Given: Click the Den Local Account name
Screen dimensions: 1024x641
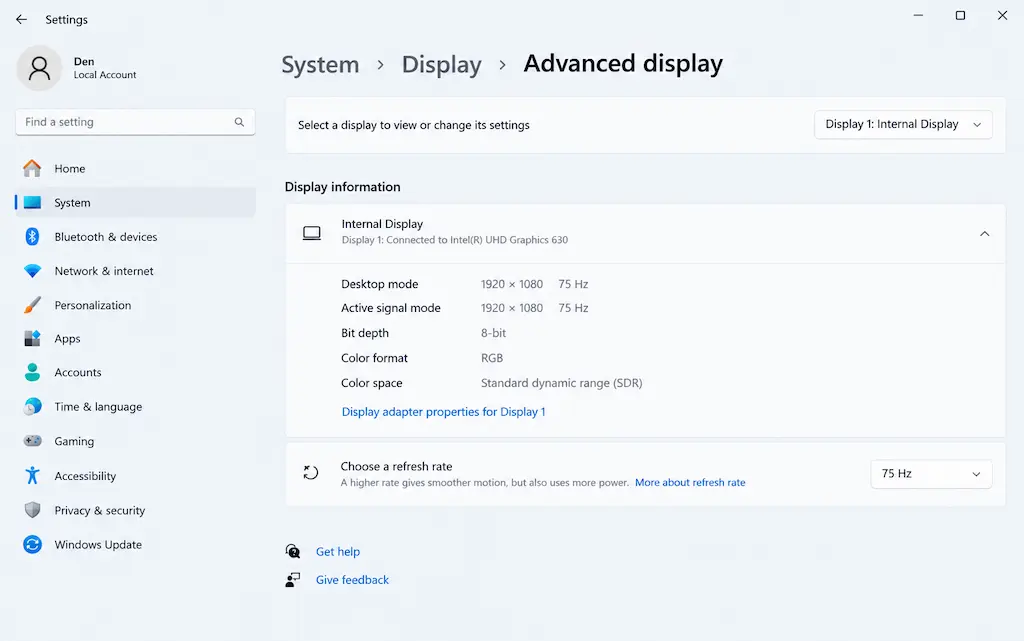Looking at the screenshot, I should coord(104,68).
